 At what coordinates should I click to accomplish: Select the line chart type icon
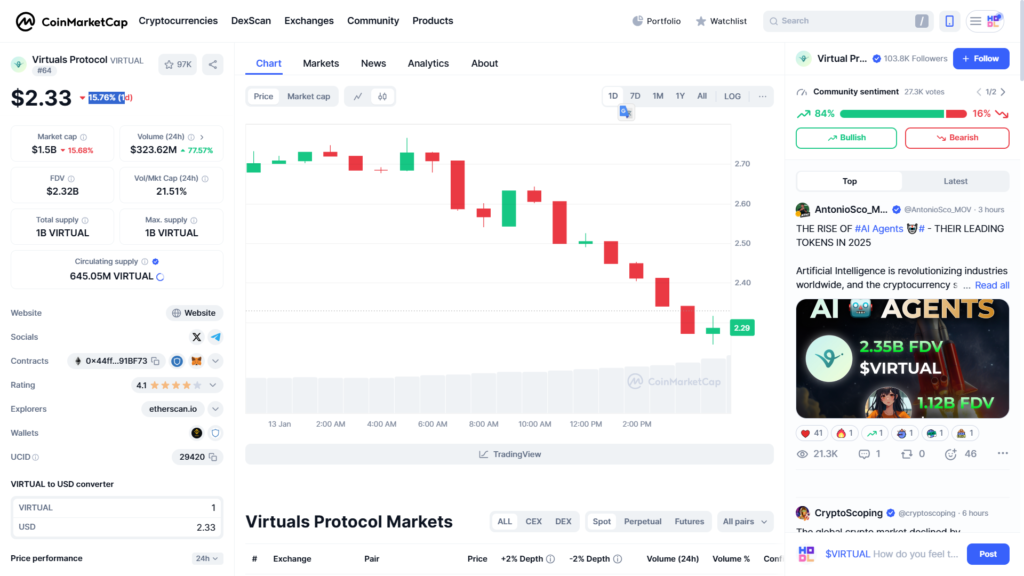pyautogui.click(x=357, y=97)
